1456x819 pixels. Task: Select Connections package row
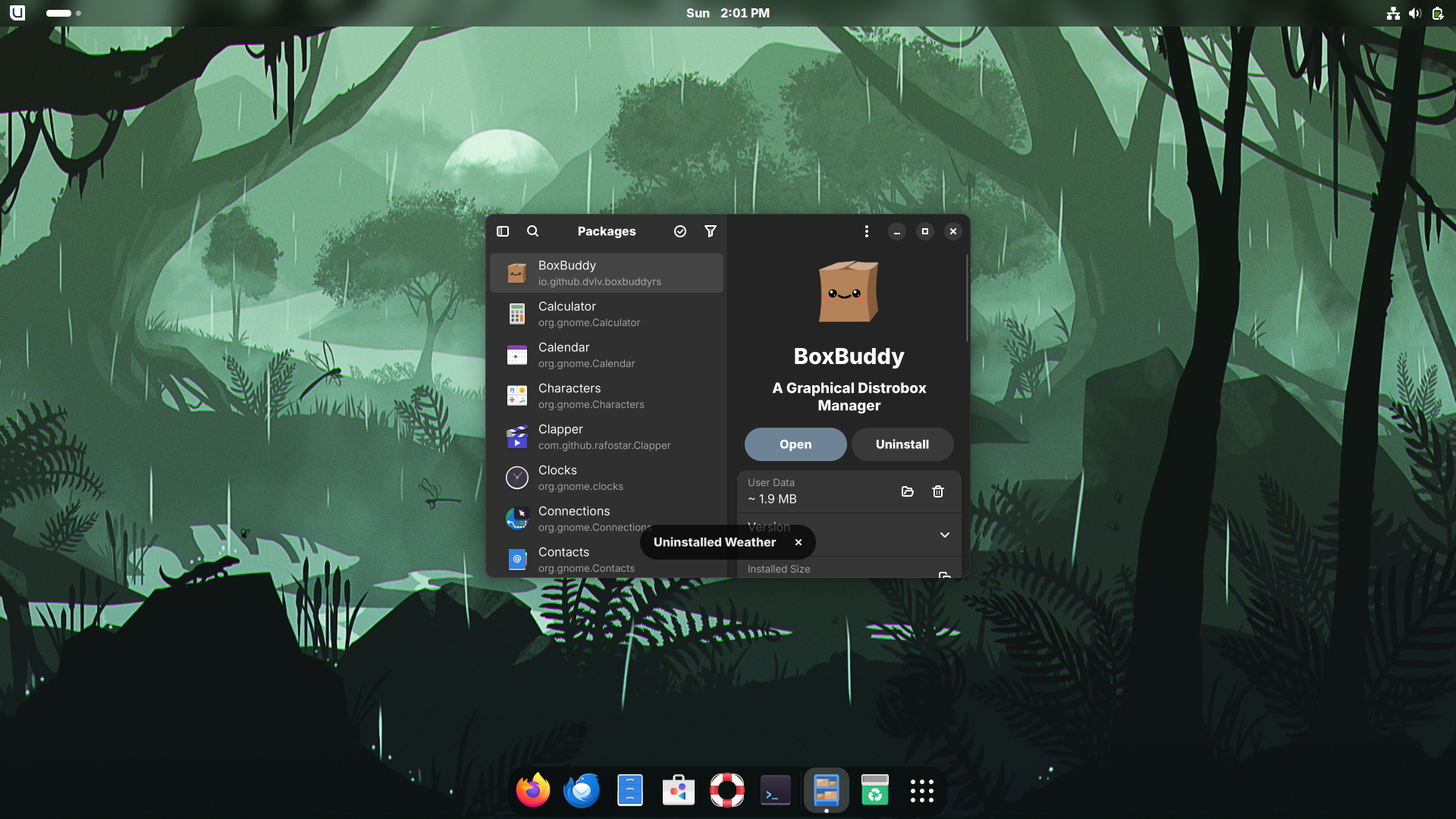pos(607,519)
